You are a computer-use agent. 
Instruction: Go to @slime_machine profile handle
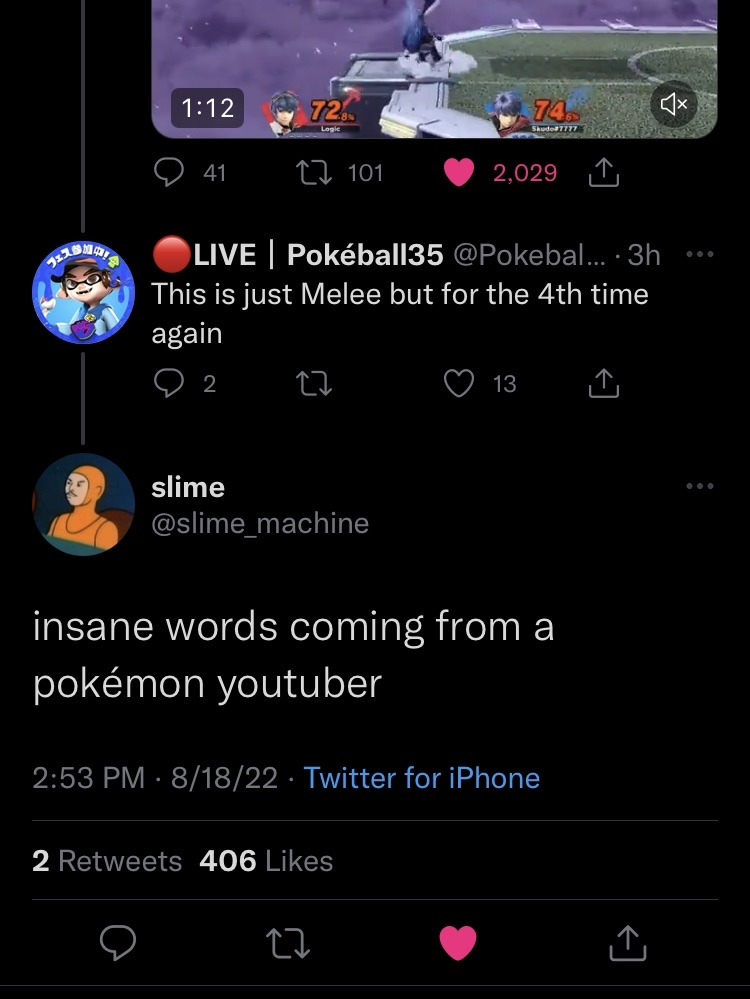[x=260, y=523]
